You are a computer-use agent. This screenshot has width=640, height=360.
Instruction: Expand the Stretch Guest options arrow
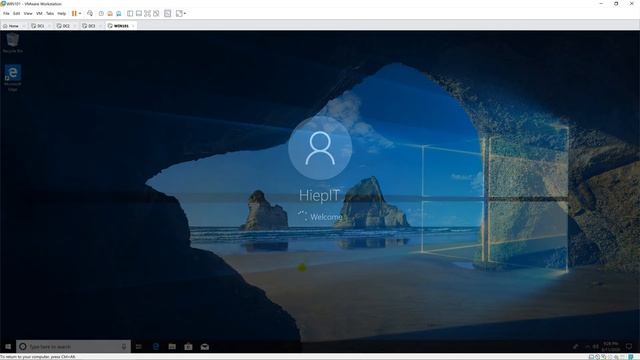(x=185, y=13)
